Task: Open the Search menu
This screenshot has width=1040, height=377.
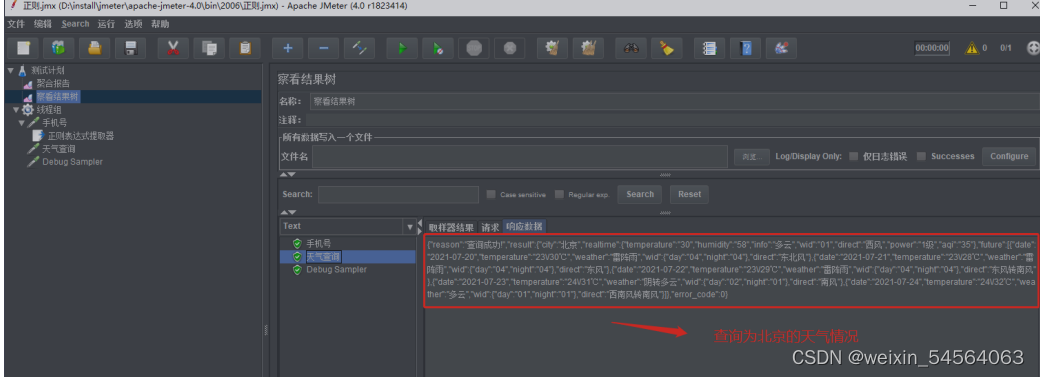Action: pyautogui.click(x=75, y=24)
